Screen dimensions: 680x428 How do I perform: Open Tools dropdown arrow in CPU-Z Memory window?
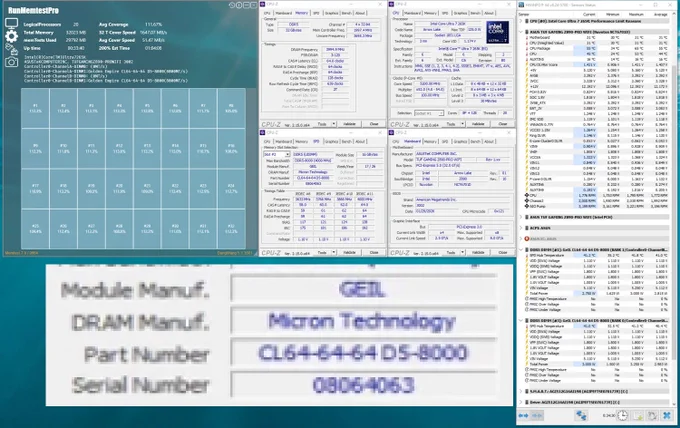(333, 124)
